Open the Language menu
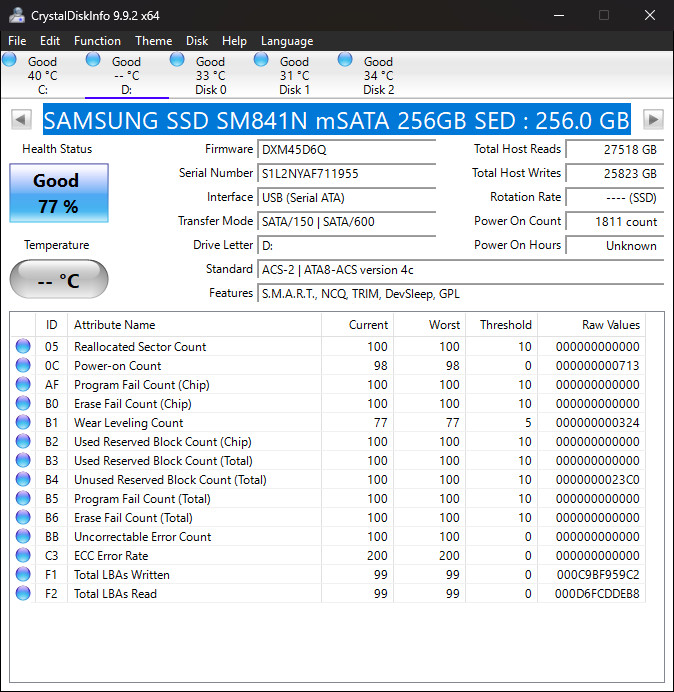The image size is (674, 692). coord(287,41)
